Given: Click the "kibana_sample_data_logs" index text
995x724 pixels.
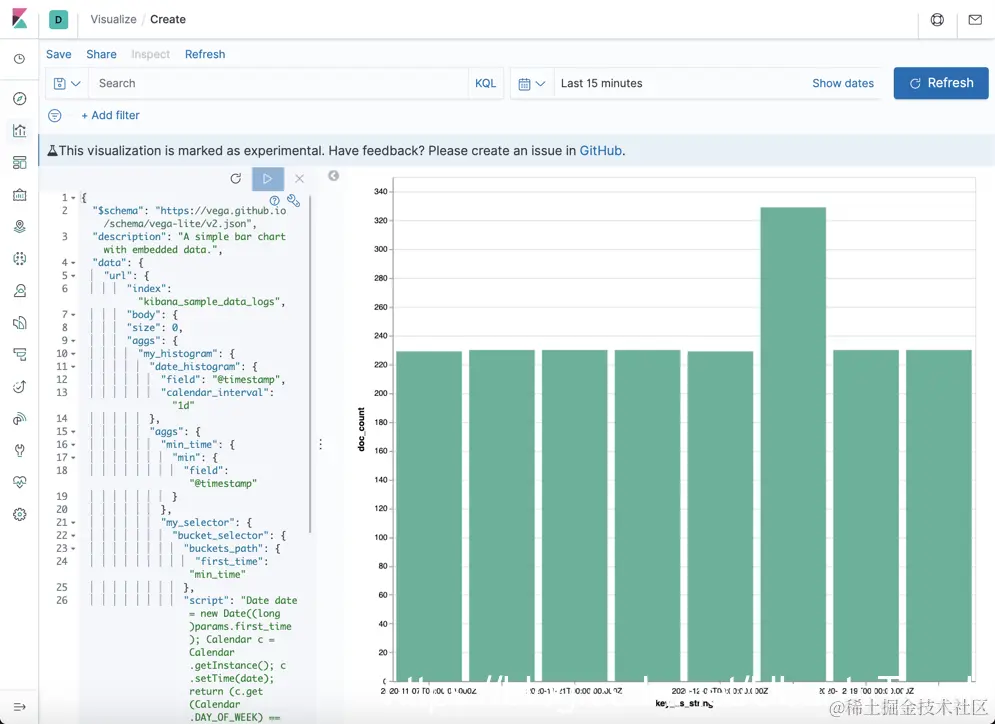Looking at the screenshot, I should pyautogui.click(x=211, y=302).
